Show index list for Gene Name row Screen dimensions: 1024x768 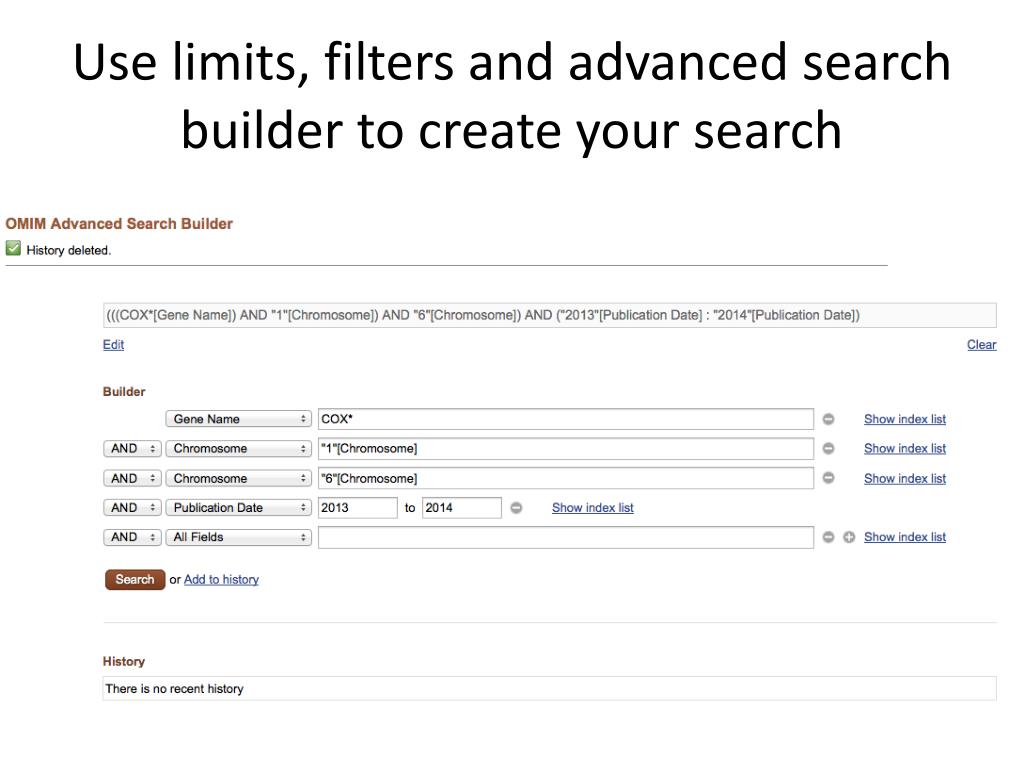click(x=904, y=419)
